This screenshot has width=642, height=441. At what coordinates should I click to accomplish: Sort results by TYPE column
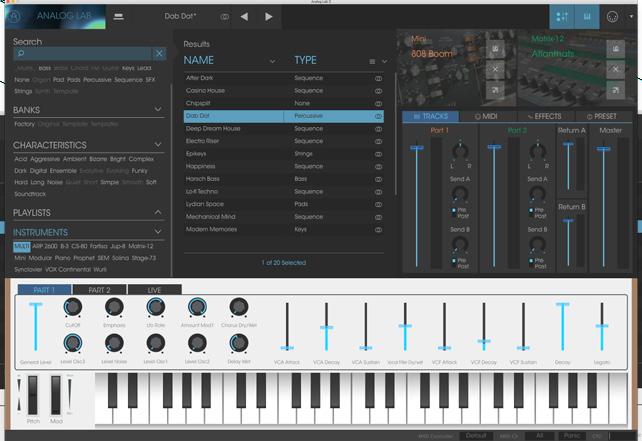click(305, 60)
